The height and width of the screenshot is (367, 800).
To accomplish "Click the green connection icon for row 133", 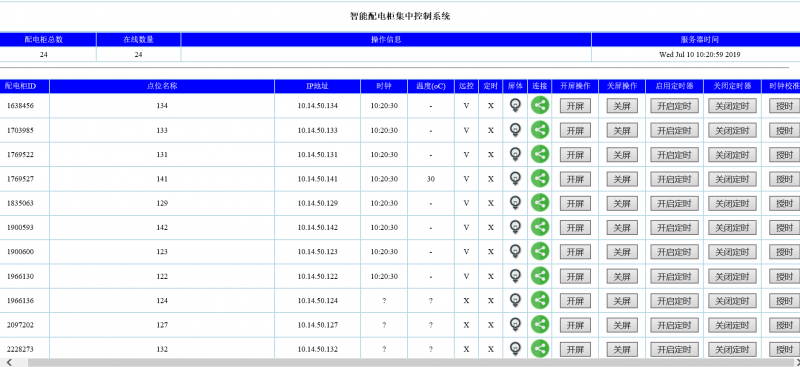I will point(540,130).
